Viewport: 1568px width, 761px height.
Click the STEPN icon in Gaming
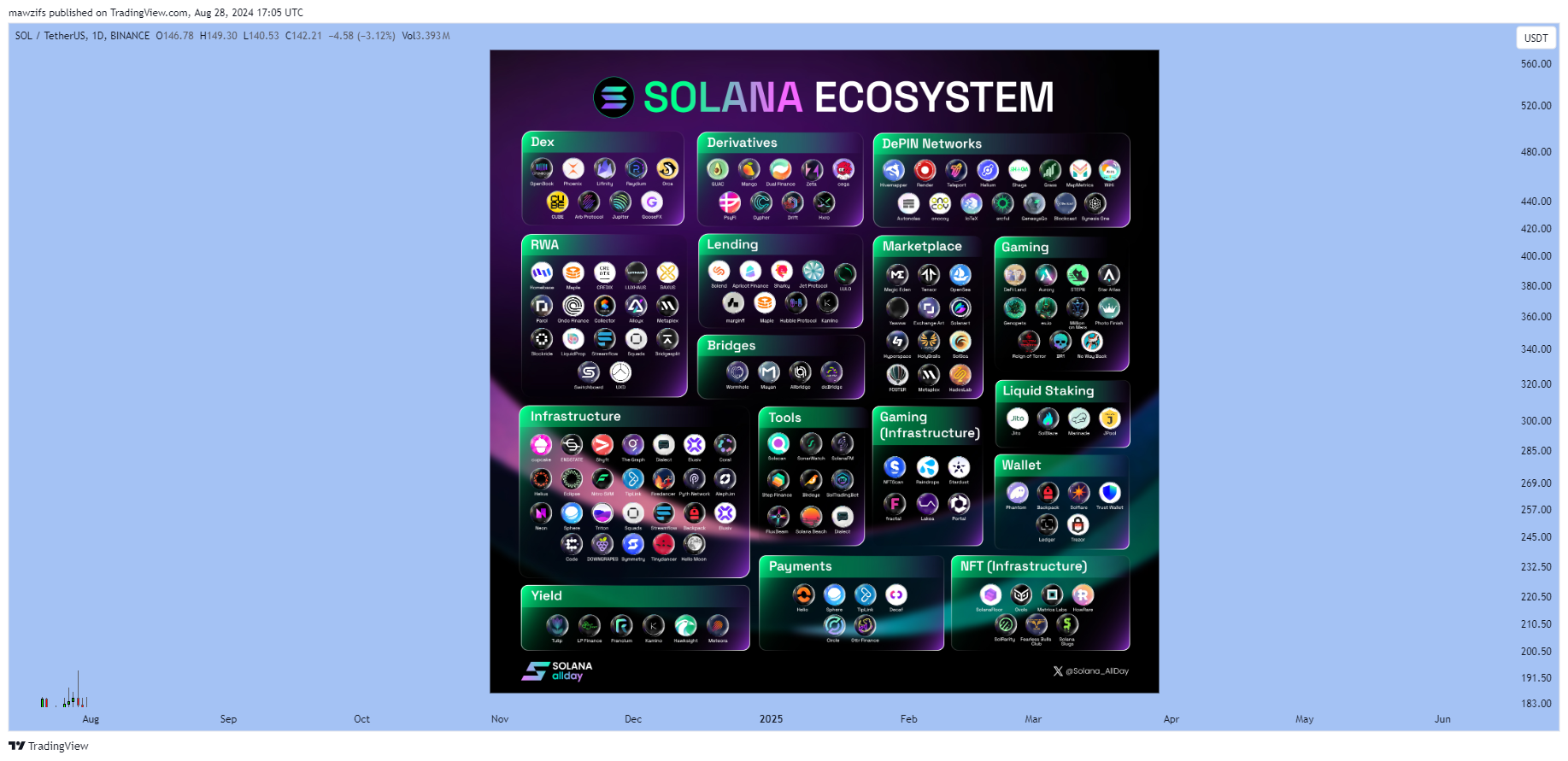coord(1078,274)
